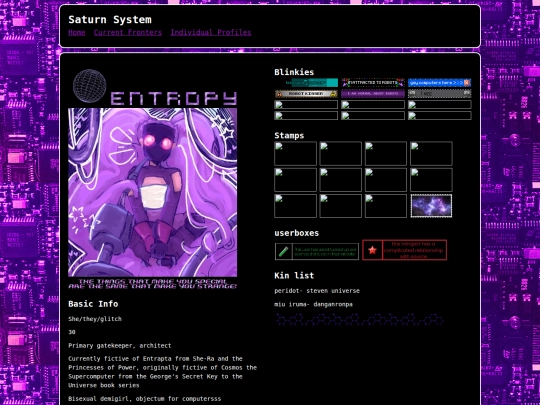Select 'peridot- steven universe' kin entry
Screen dimensions: 540x405
point(317,291)
